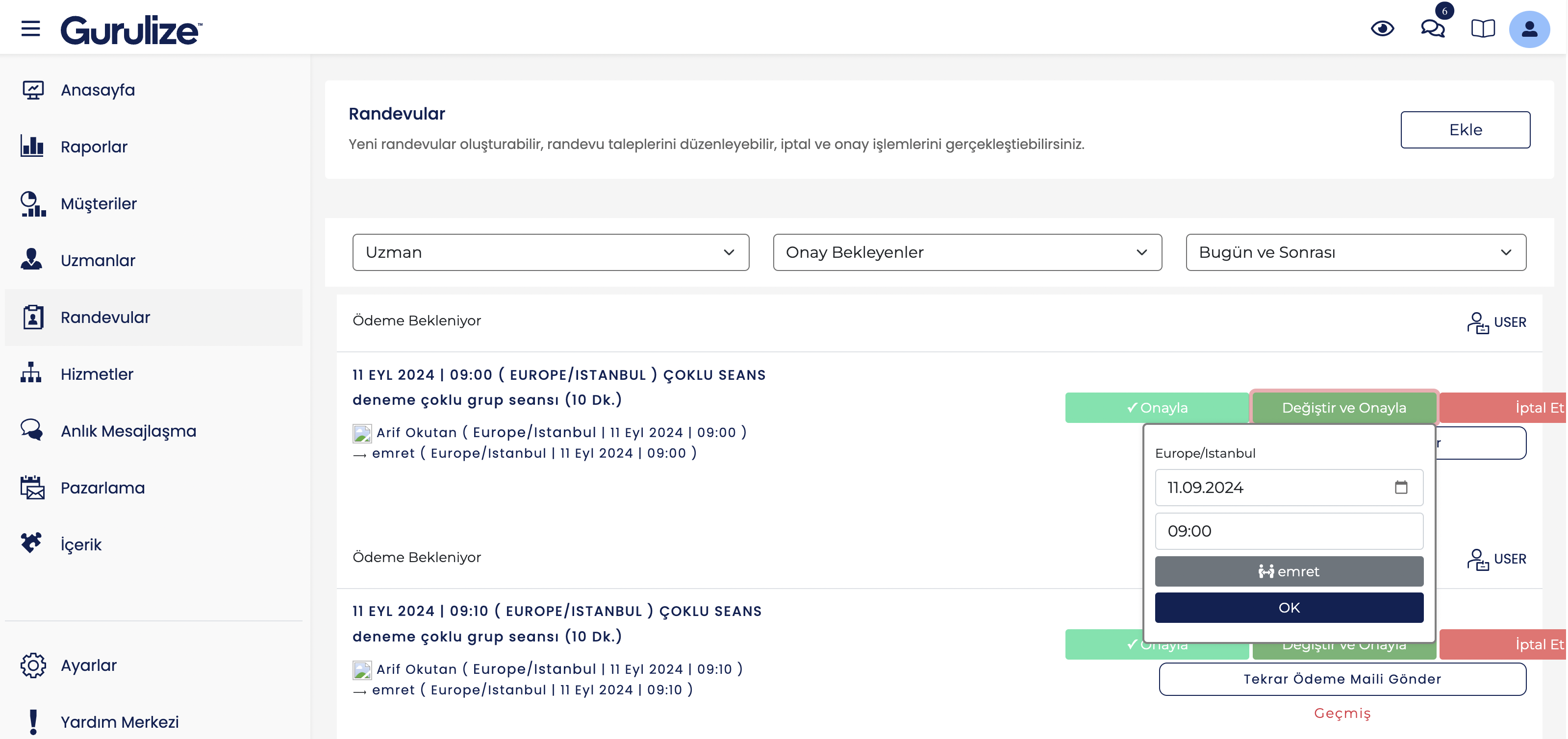Open the Geçmiş link
Image resolution: width=1568 pixels, height=739 pixels.
(1342, 713)
